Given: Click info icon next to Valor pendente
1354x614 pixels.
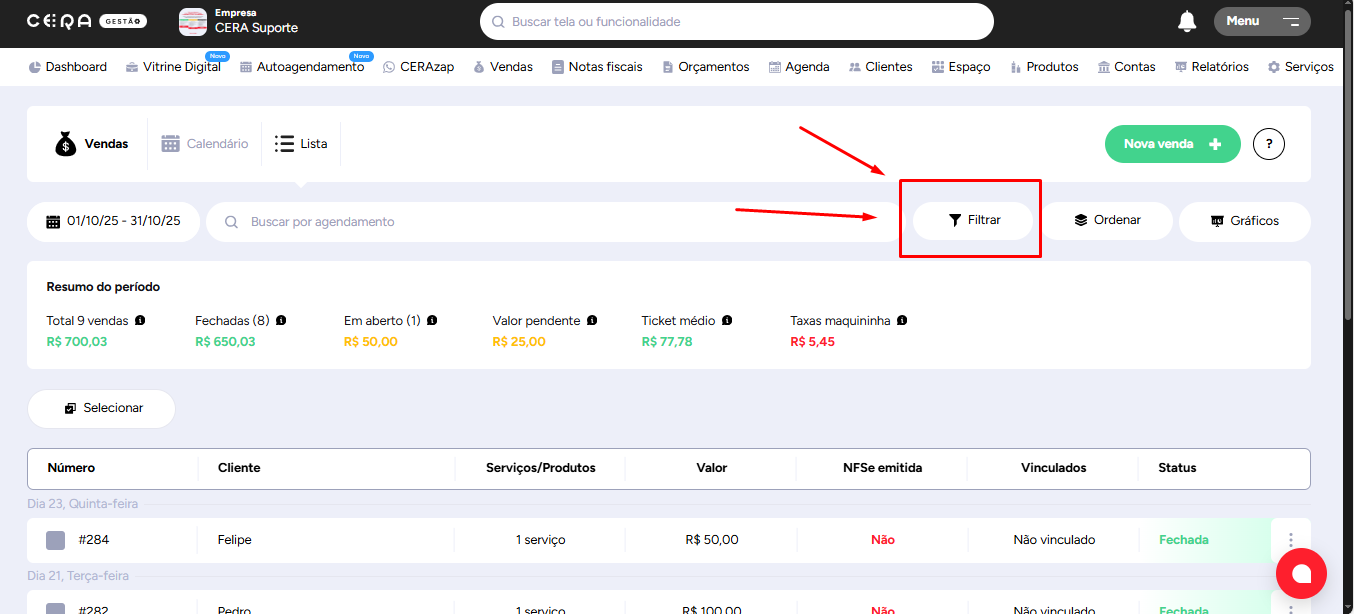Looking at the screenshot, I should coord(592,321).
